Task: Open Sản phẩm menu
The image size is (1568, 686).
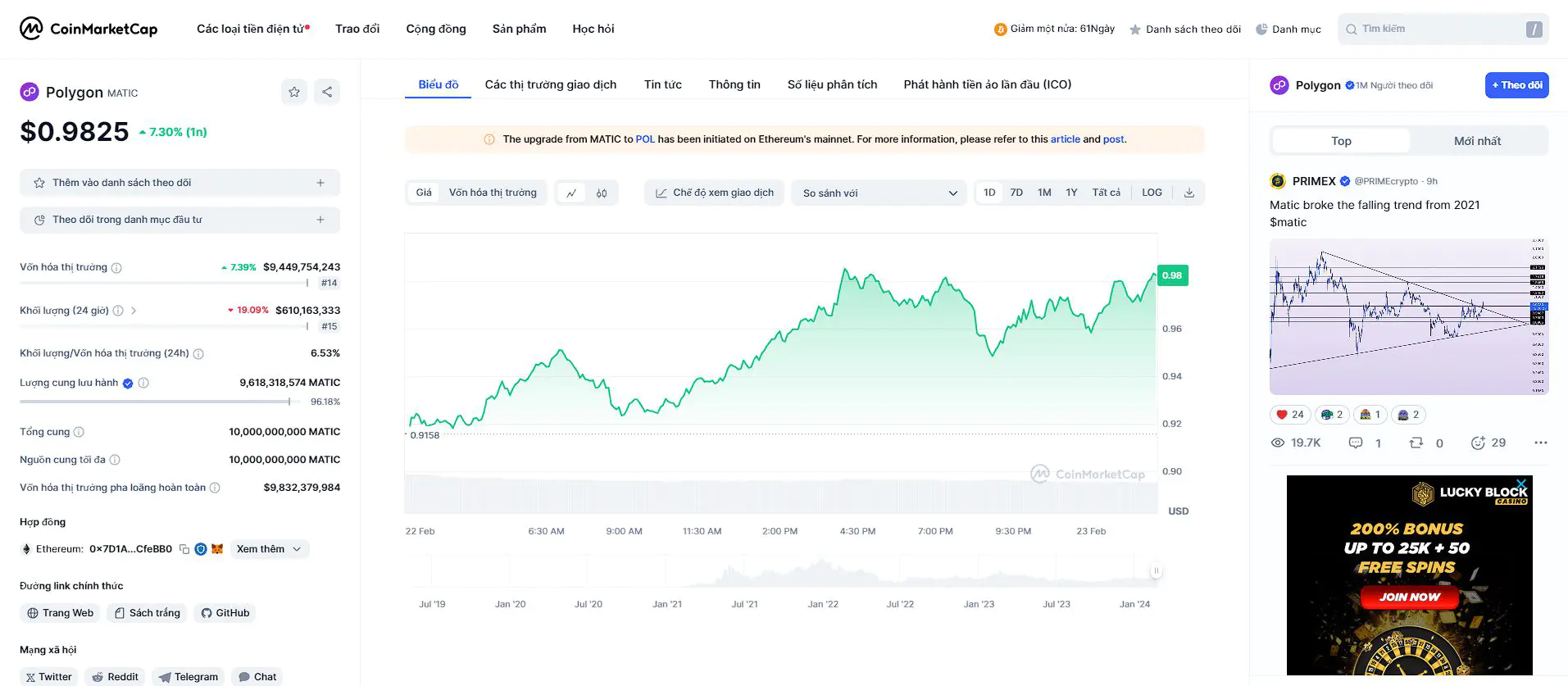Action: click(519, 29)
